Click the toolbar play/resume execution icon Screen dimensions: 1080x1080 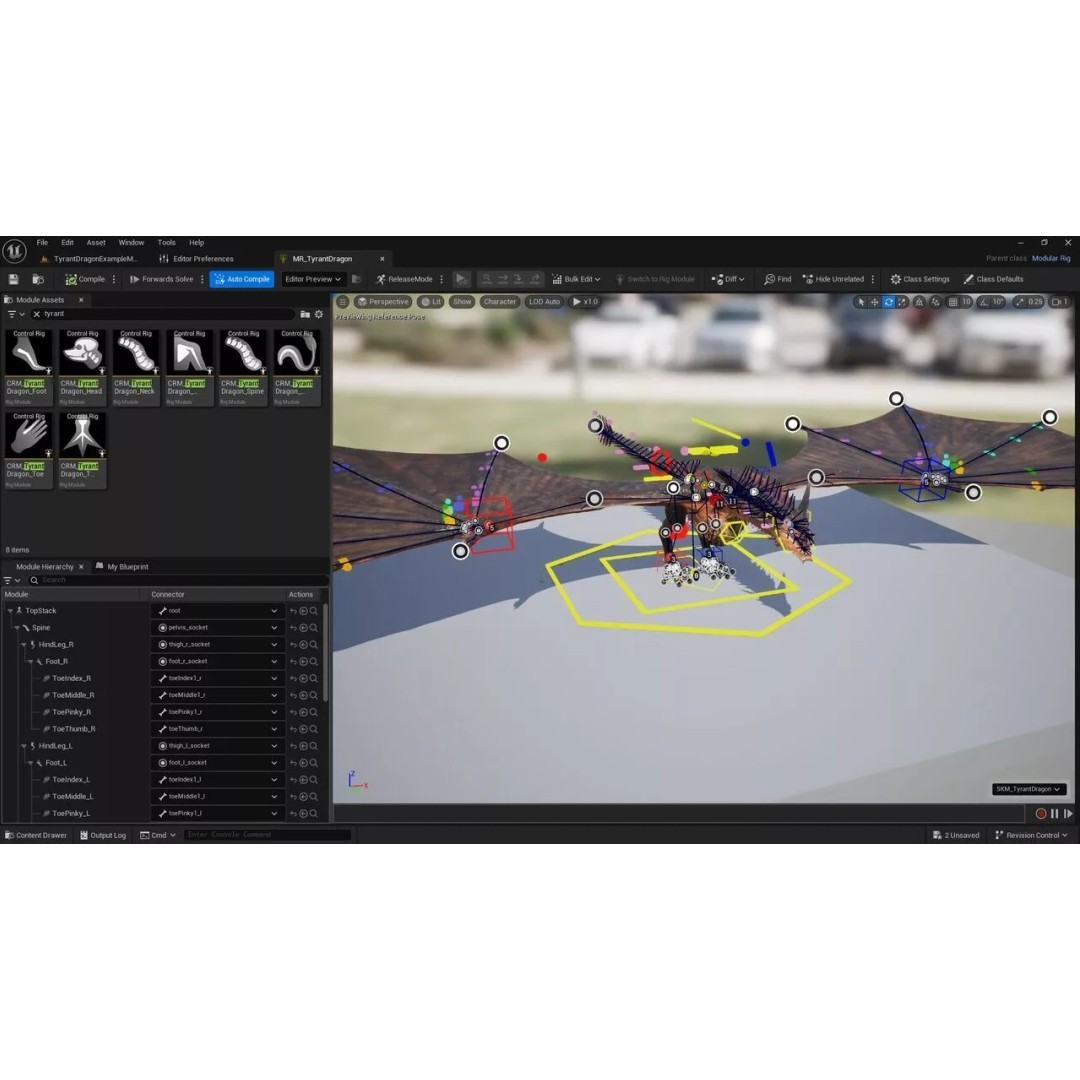pyautogui.click(x=461, y=279)
